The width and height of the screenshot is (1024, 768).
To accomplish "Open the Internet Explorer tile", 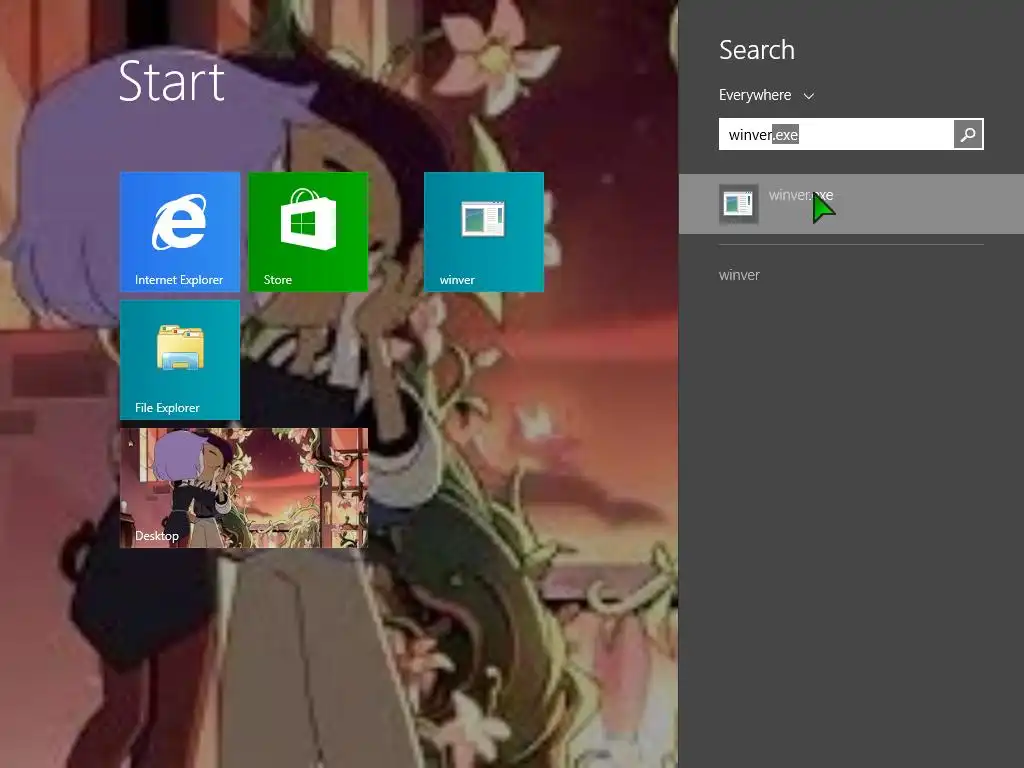I will click(180, 232).
